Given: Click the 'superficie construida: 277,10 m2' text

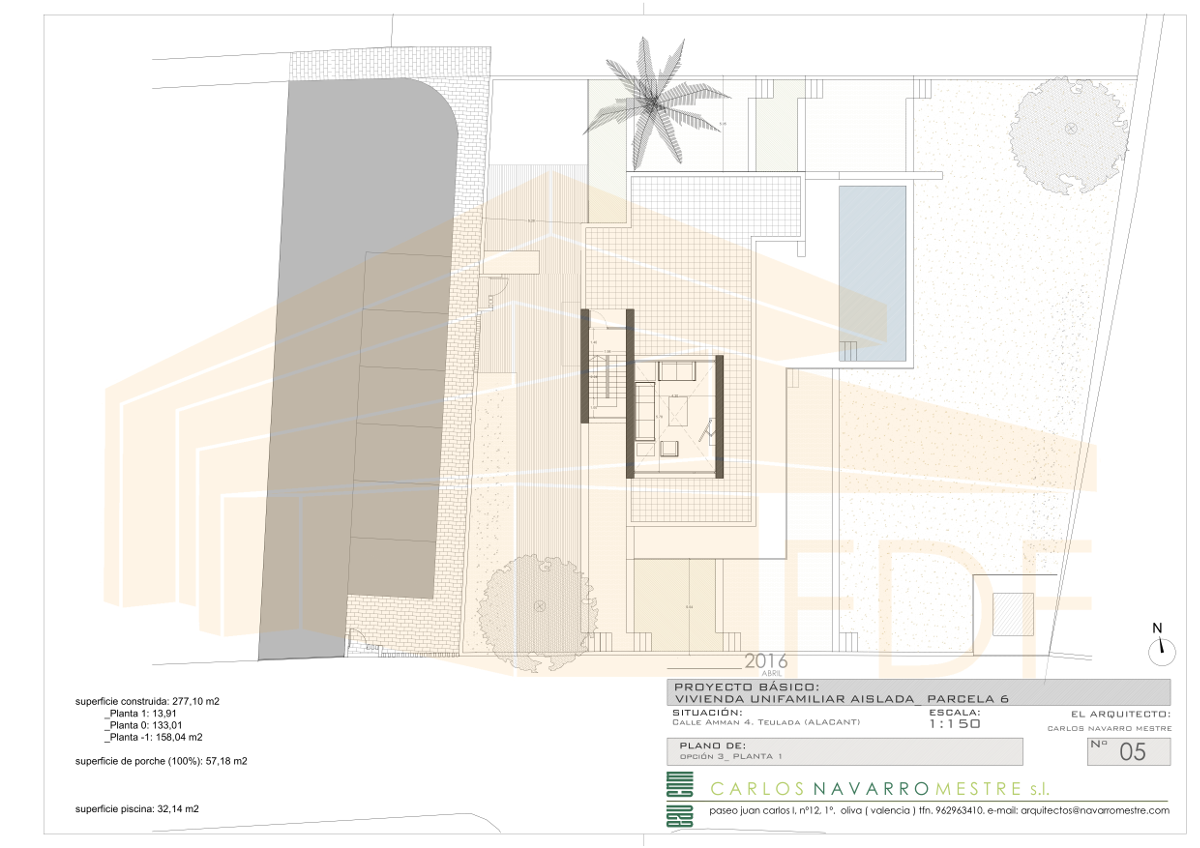Looking at the screenshot, I should [147, 702].
